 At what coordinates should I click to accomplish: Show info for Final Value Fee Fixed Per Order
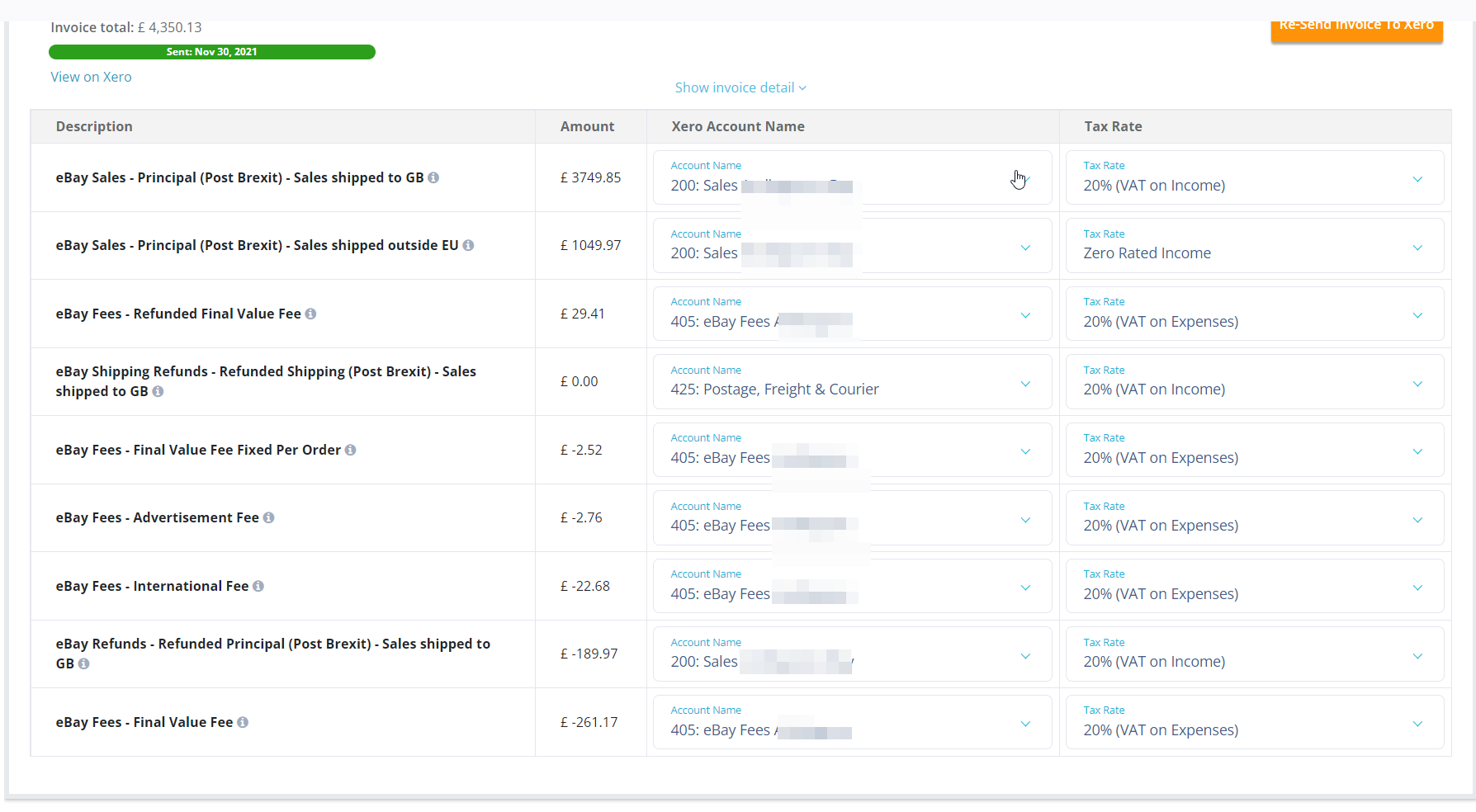click(x=350, y=450)
